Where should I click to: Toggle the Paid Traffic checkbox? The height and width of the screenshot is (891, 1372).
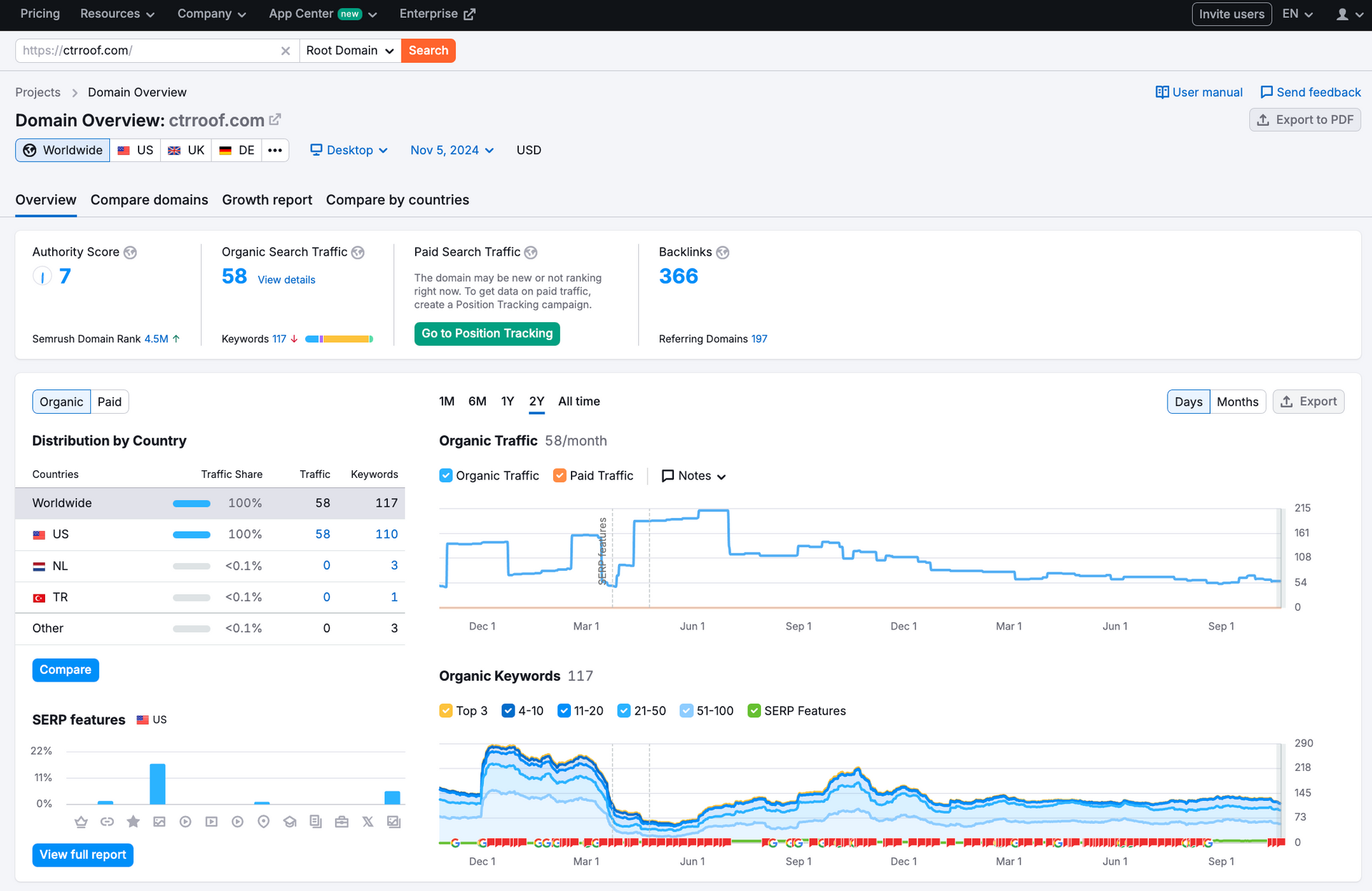click(560, 476)
